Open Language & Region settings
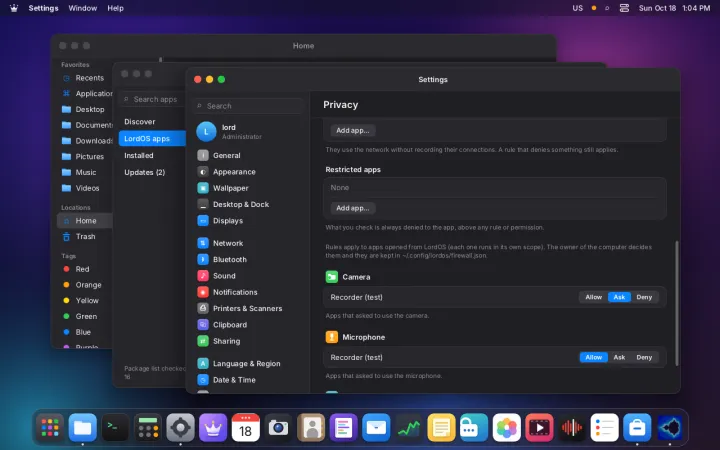The width and height of the screenshot is (720, 450). click(x=248, y=363)
